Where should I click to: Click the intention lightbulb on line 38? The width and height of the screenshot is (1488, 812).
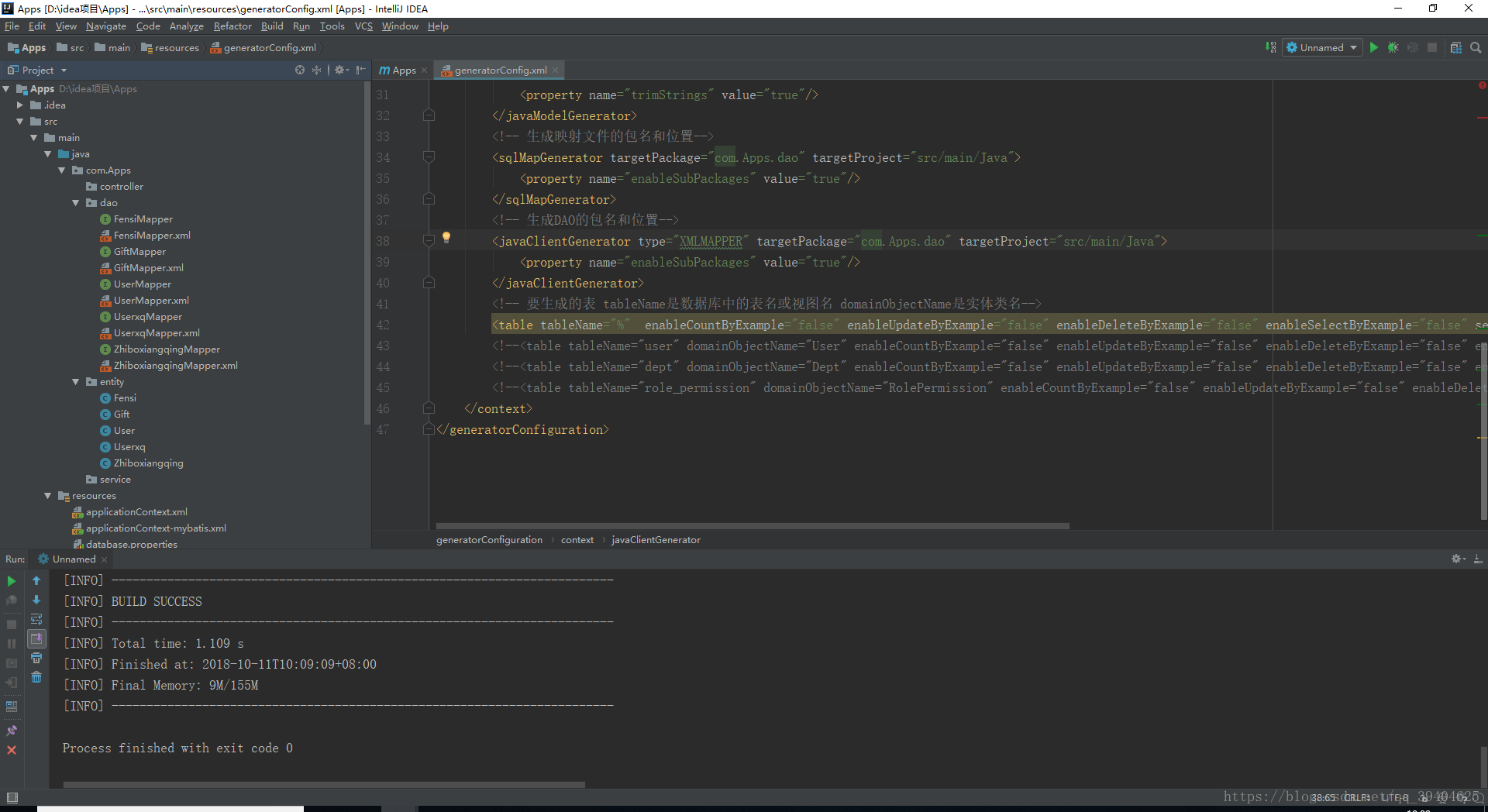(446, 238)
